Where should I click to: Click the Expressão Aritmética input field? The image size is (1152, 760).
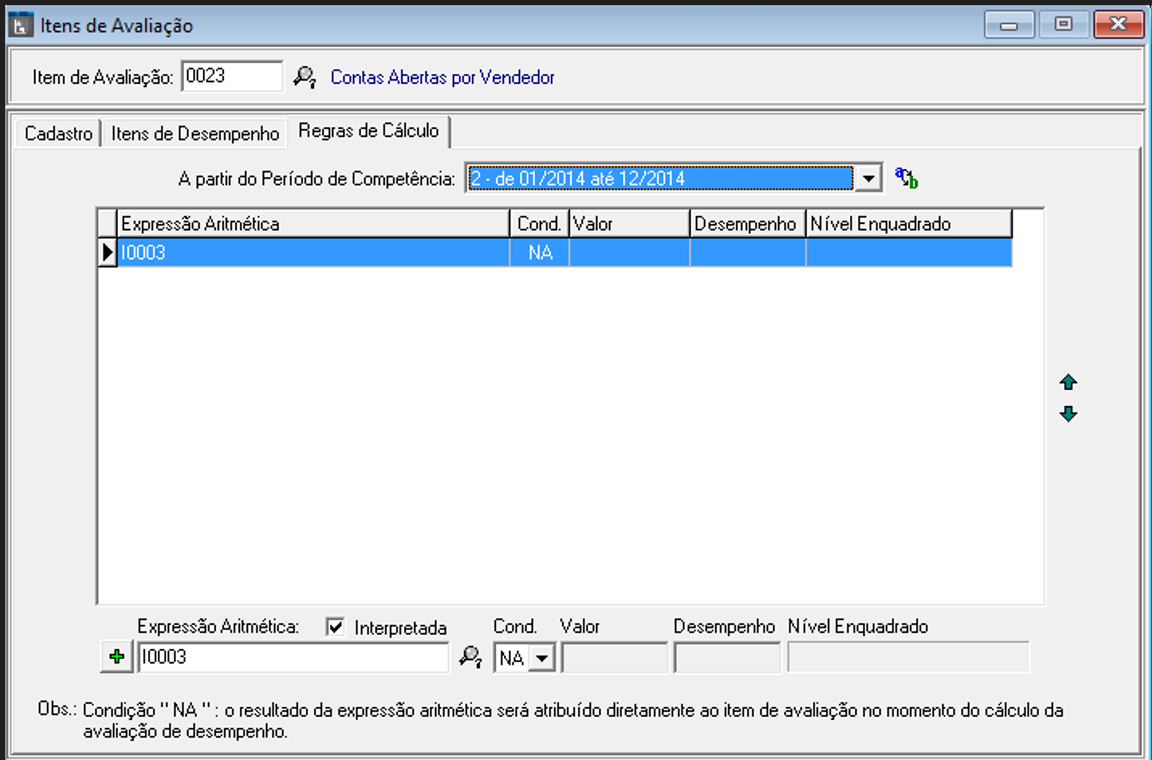click(293, 657)
